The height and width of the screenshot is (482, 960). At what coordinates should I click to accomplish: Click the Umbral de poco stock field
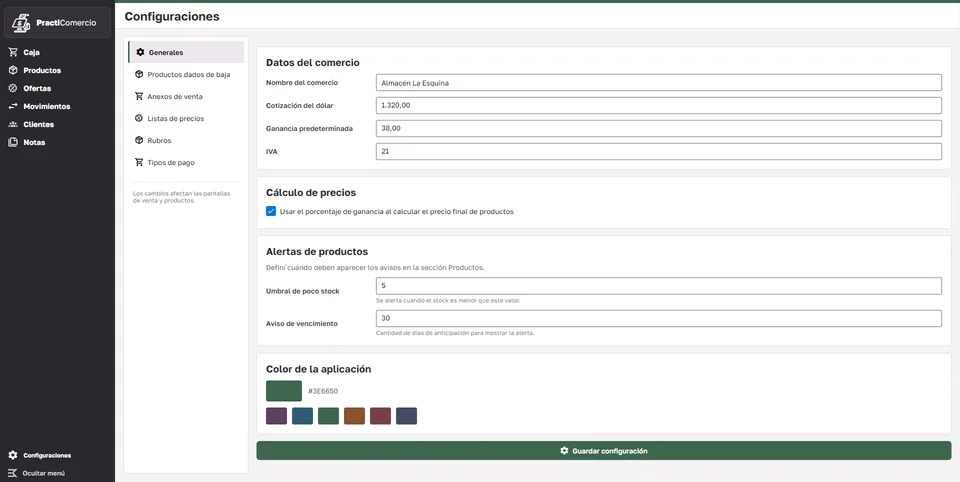click(x=659, y=286)
